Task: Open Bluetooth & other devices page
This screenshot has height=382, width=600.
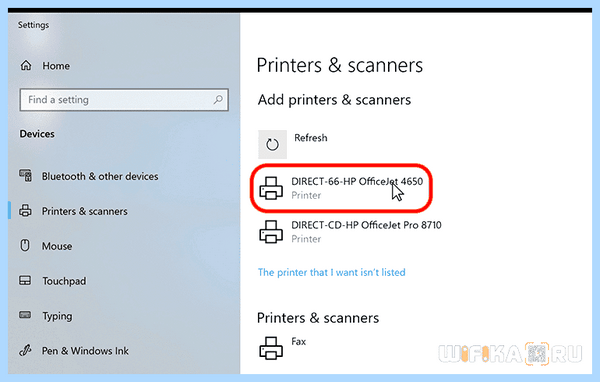Action: tap(100, 176)
